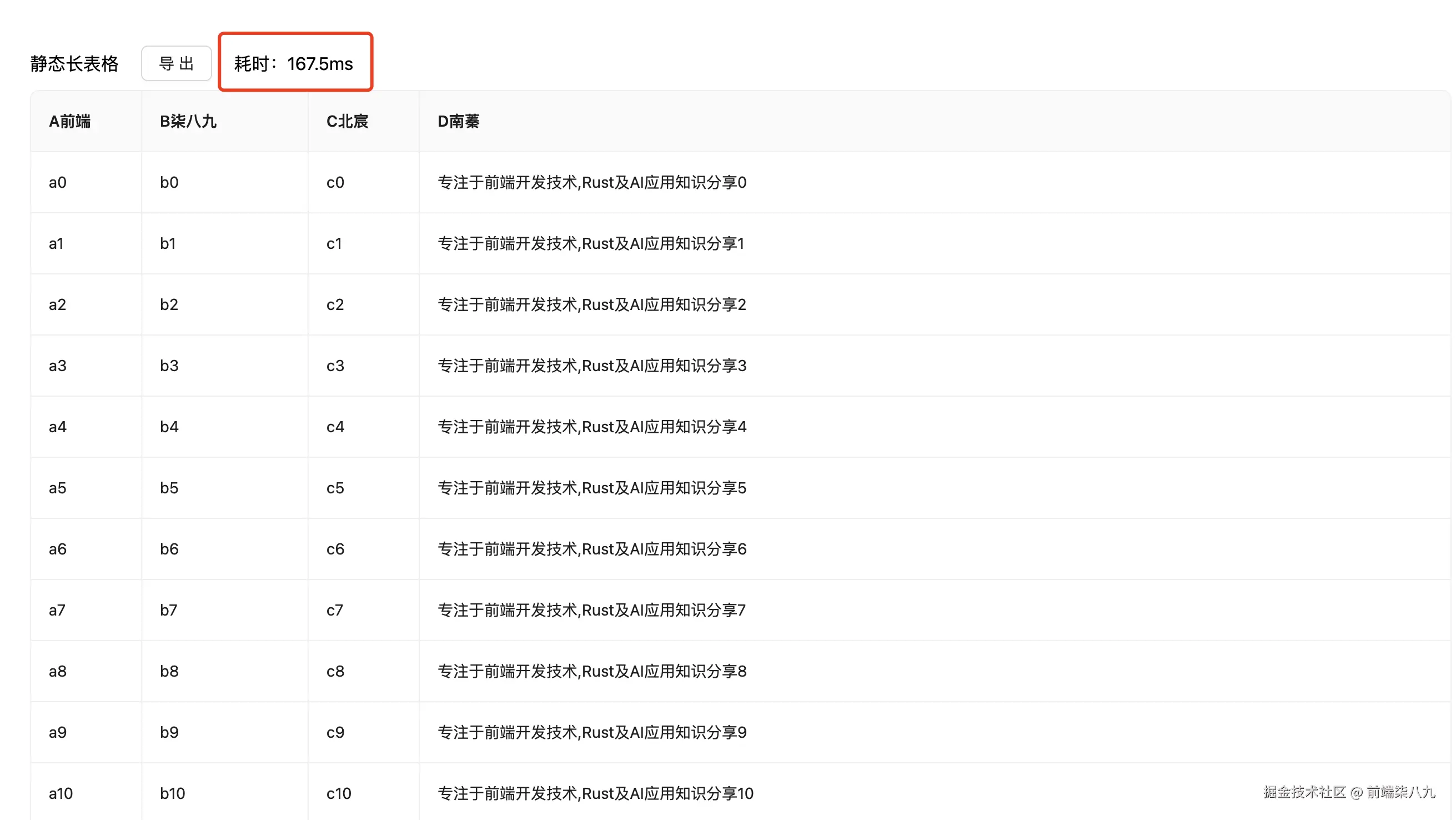Select the B柒八九 column header
The image size is (1456, 820).
(x=188, y=122)
